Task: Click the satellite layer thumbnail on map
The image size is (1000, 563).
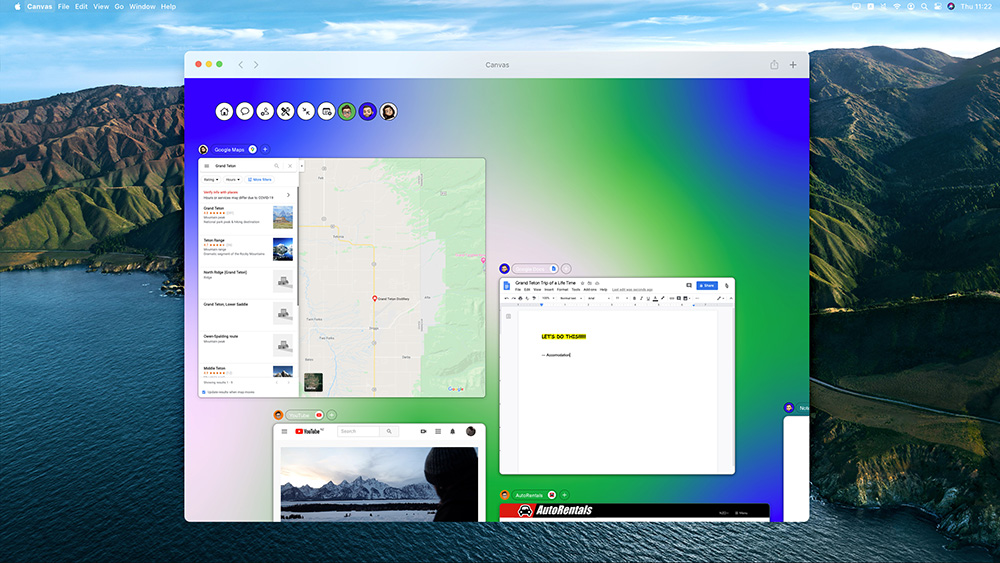Action: point(313,383)
